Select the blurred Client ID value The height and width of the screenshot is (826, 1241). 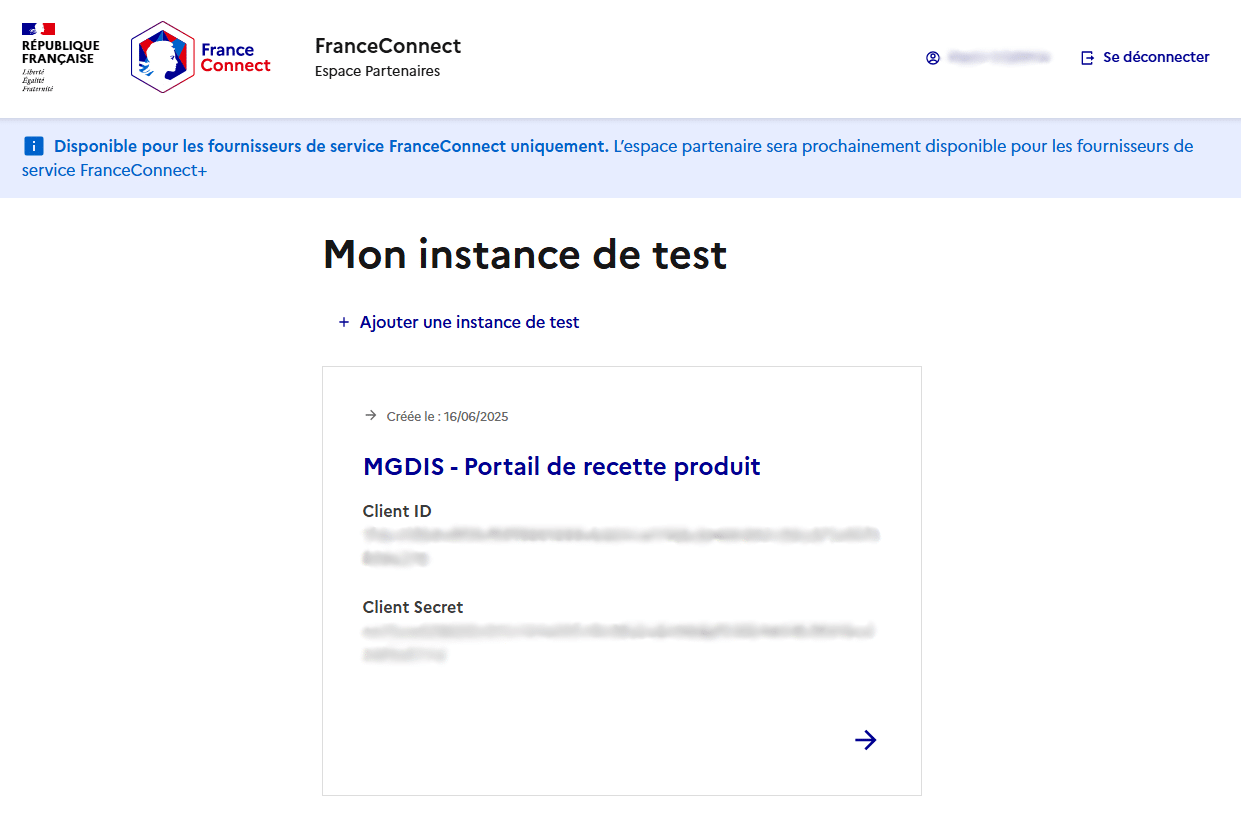[621, 547]
